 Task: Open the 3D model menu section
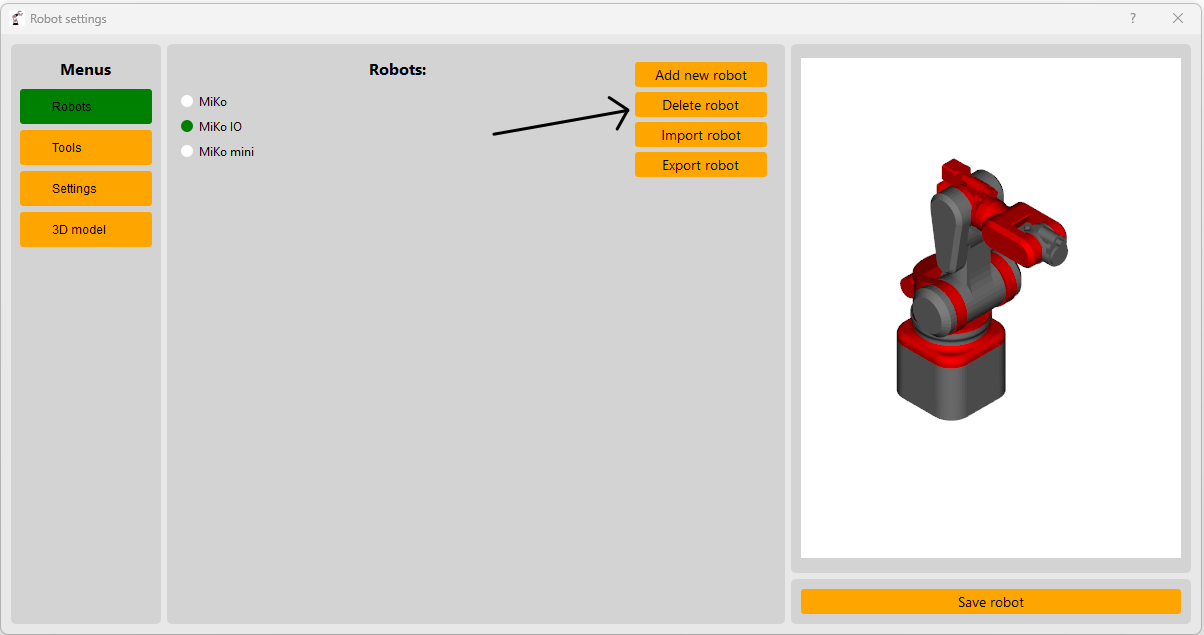coord(85,229)
